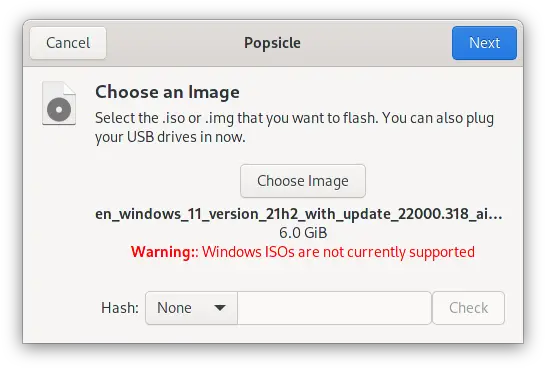Click the bold Warning:: word
Screen dimensions: 545x368
[x=164, y=252]
